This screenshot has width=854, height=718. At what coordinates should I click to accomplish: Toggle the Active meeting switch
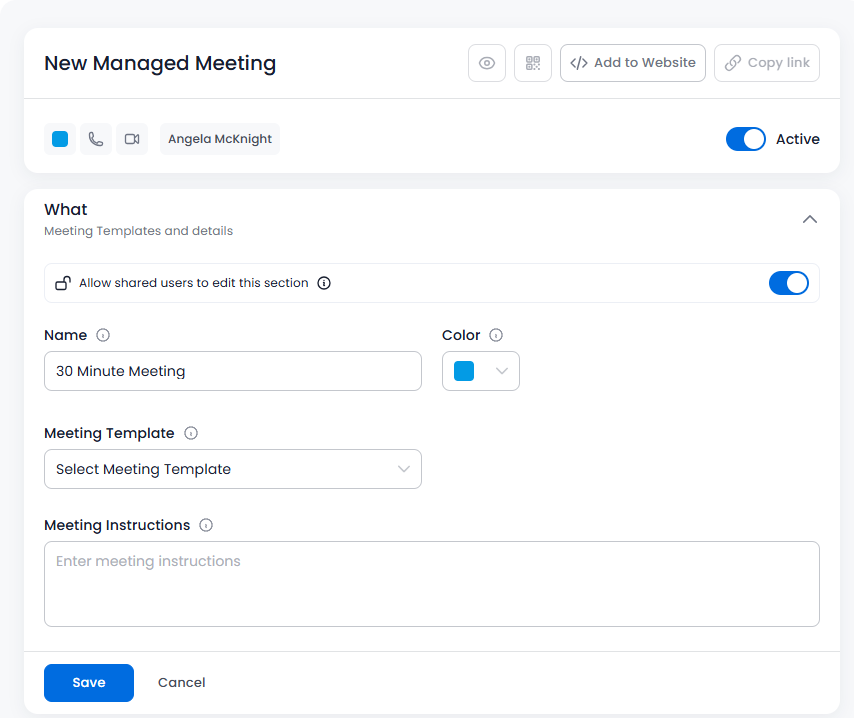(x=746, y=139)
